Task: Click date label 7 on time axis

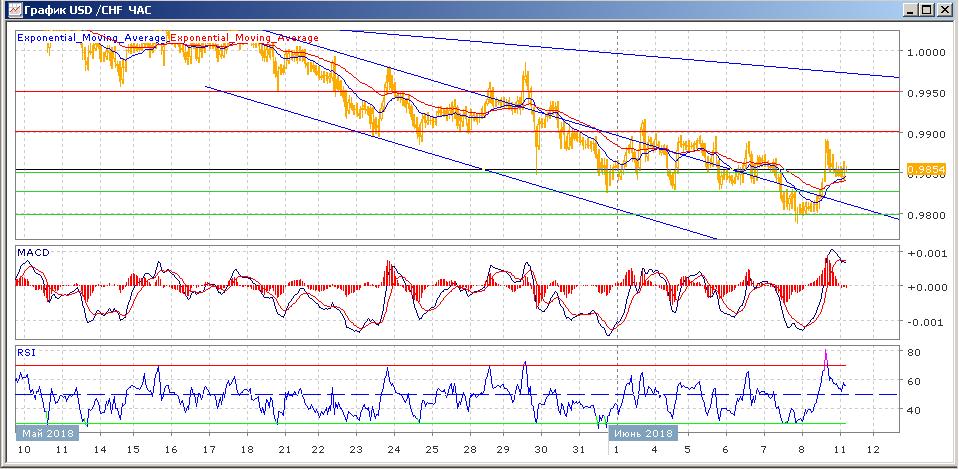Action: (763, 450)
